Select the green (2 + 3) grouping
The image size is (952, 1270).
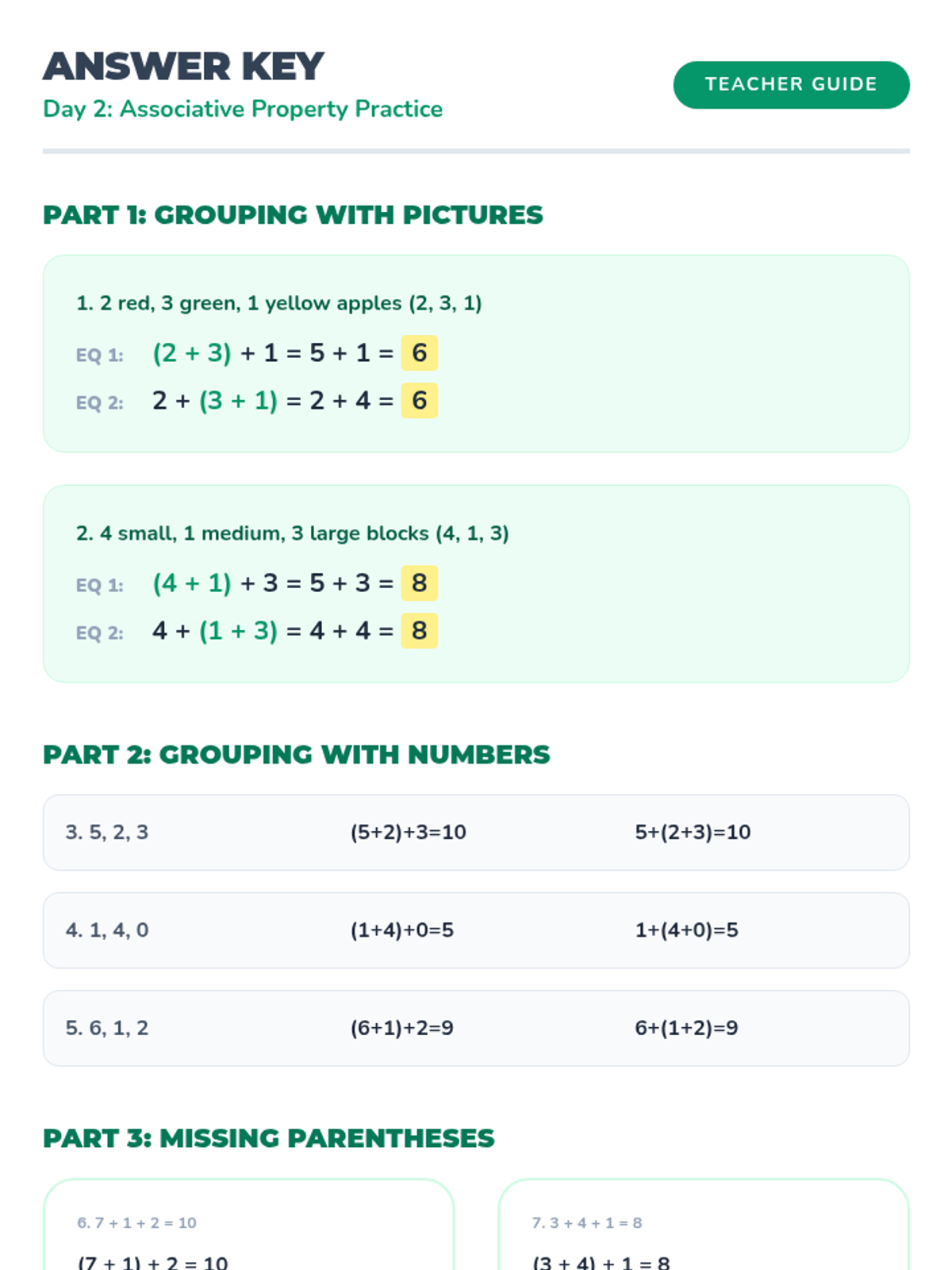click(x=192, y=352)
